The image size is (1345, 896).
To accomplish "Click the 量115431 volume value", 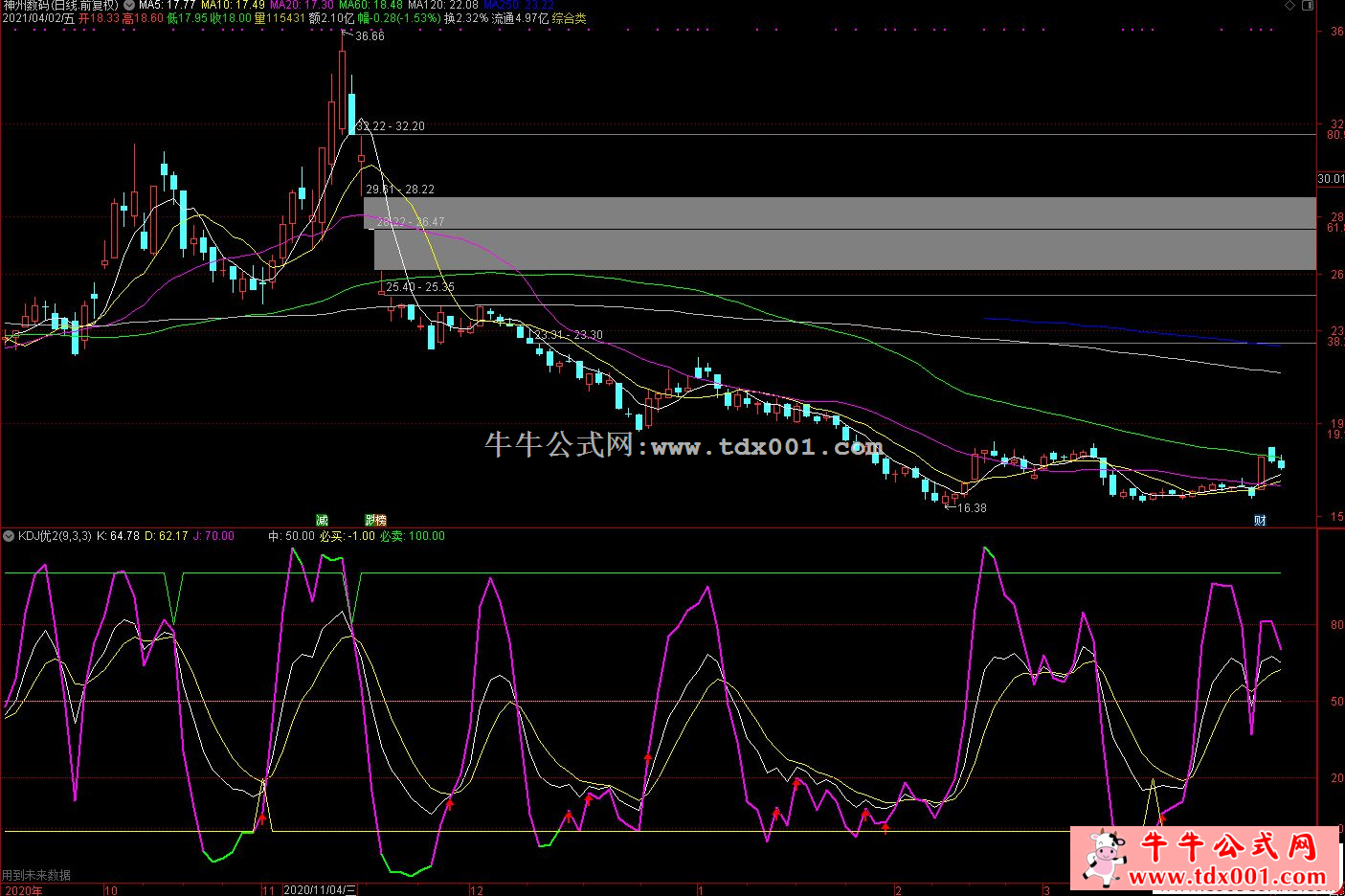I will click(x=280, y=18).
